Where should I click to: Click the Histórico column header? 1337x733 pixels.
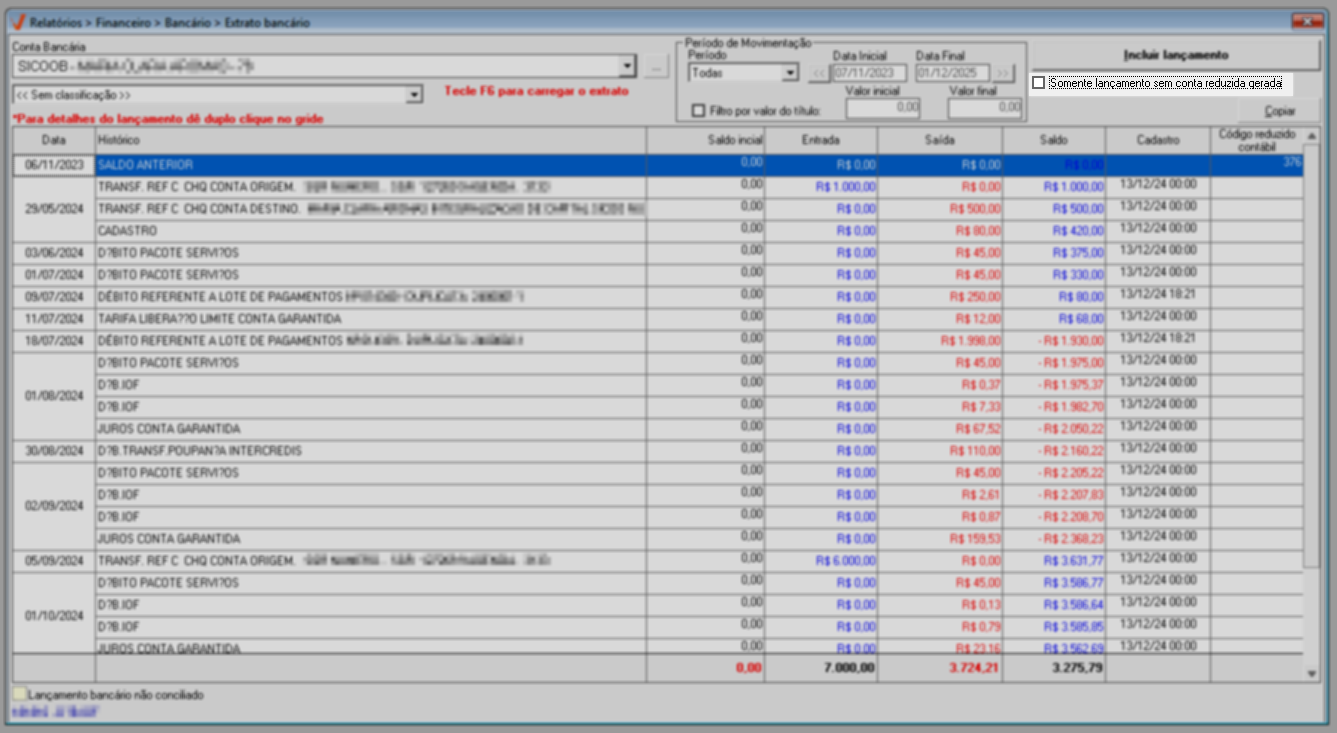click(x=370, y=140)
